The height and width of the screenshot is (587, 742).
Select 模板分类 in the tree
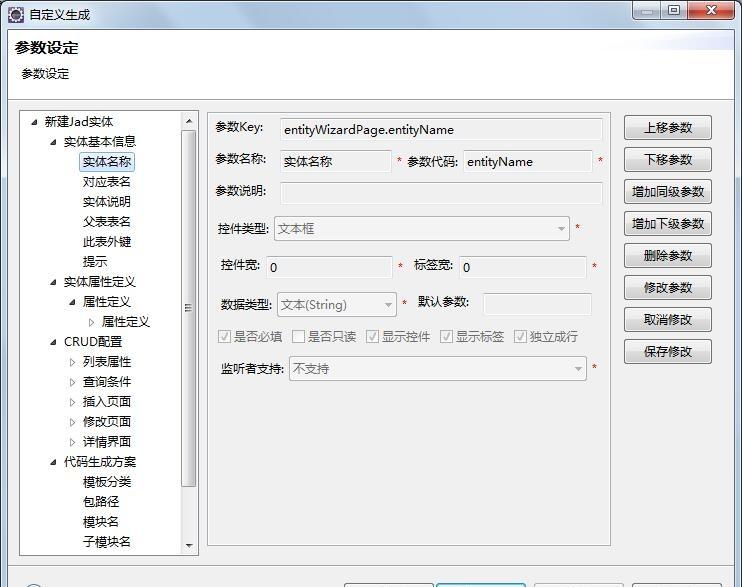pyautogui.click(x=107, y=482)
